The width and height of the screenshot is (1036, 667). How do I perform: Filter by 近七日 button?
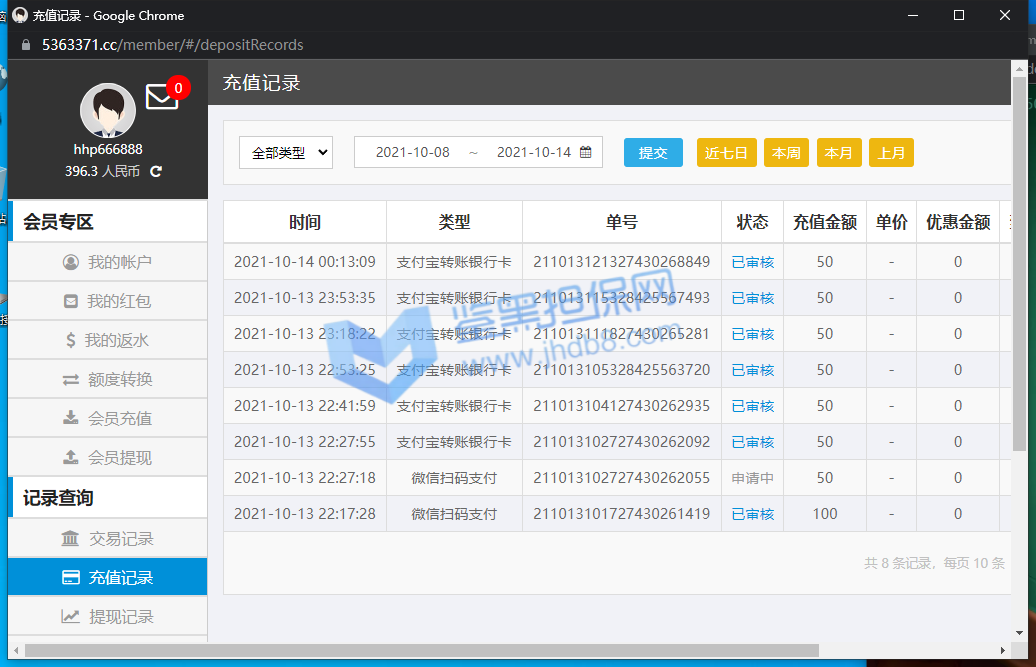[727, 153]
